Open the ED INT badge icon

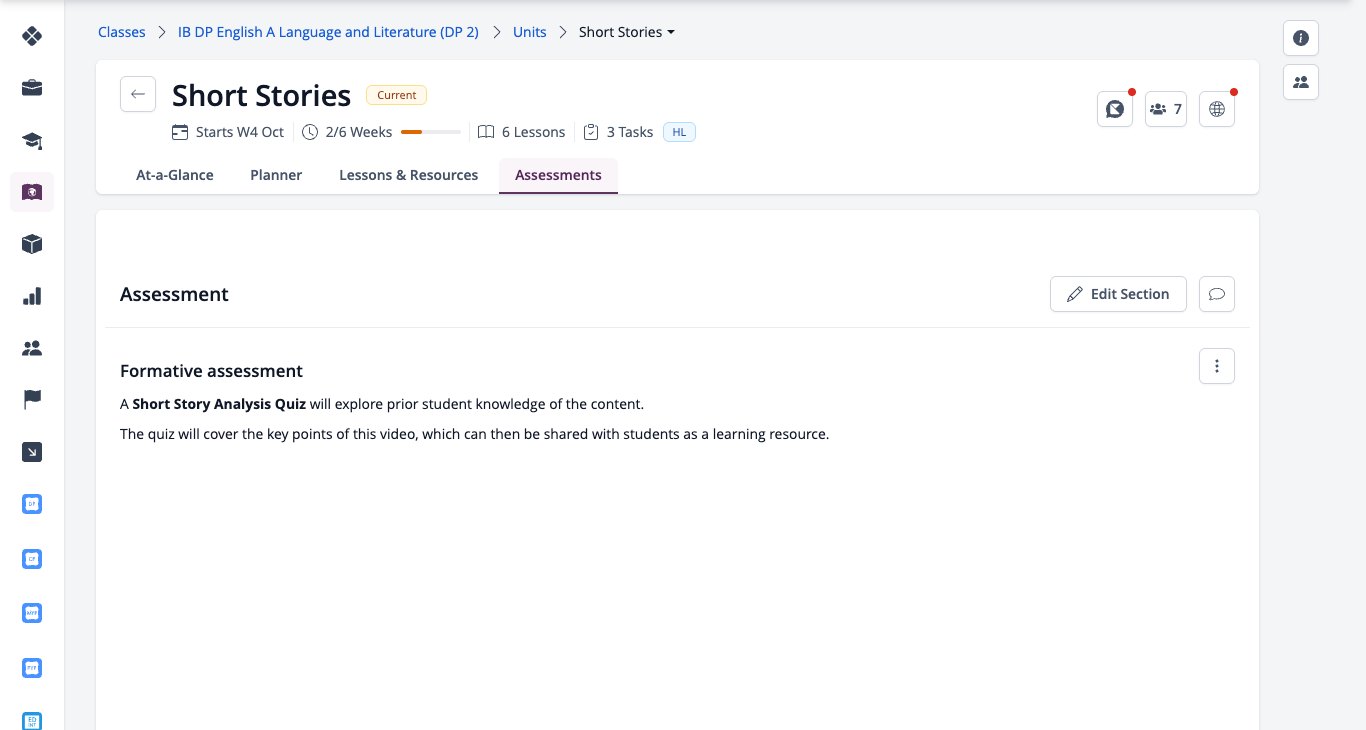pos(32,720)
